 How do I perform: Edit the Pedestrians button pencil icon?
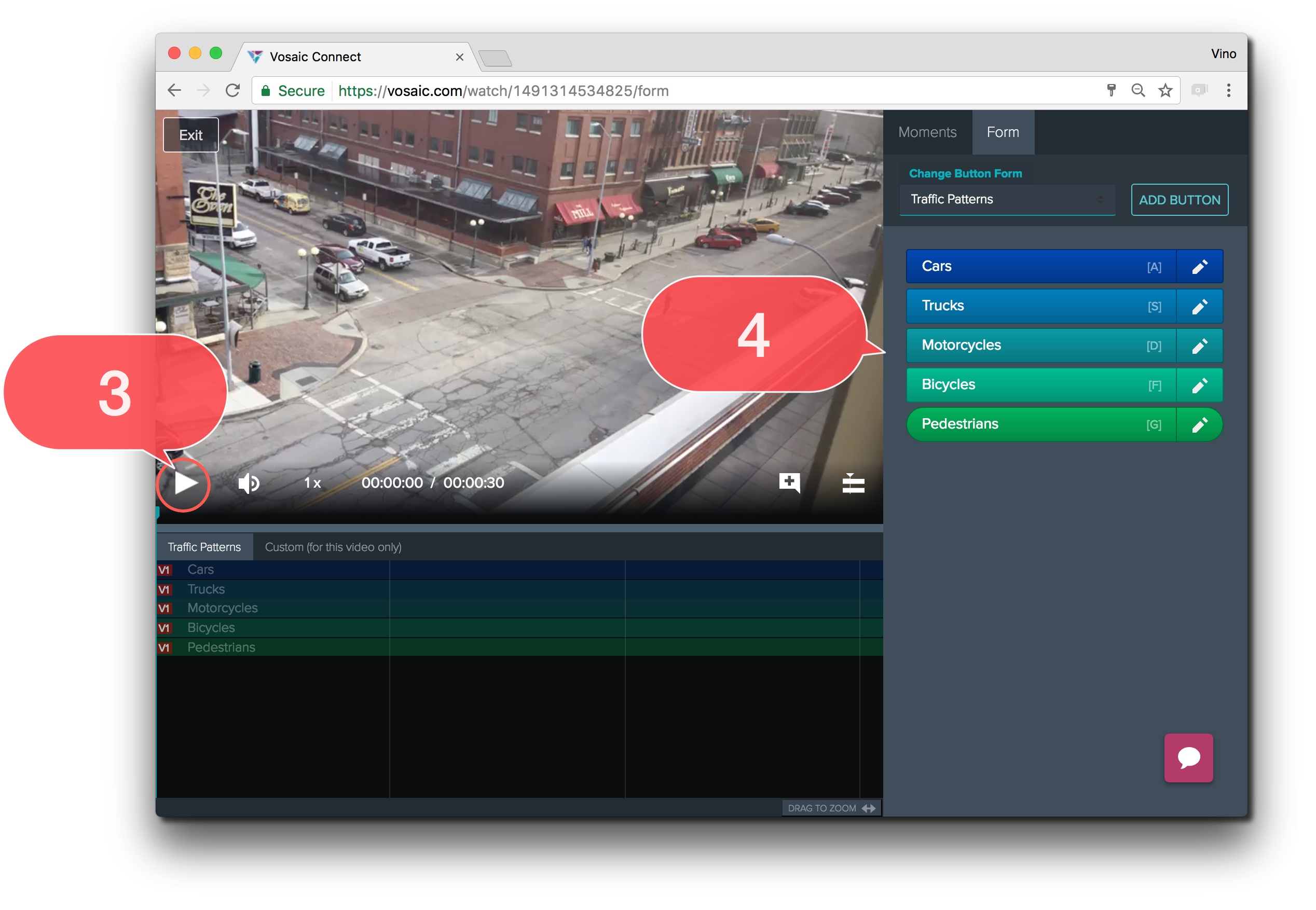tap(1200, 425)
